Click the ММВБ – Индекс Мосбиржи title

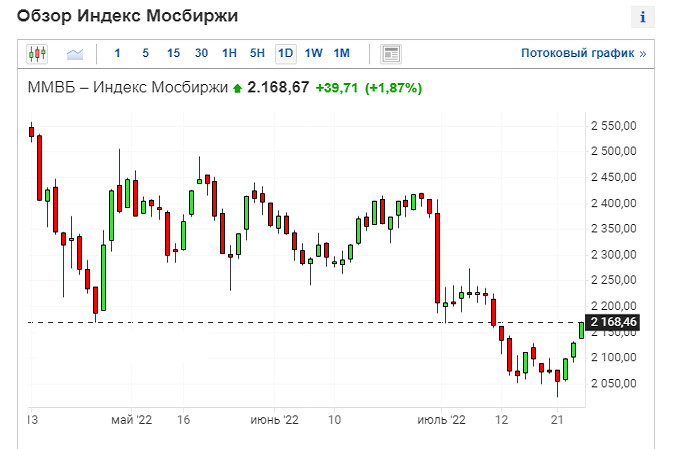pyautogui.click(x=127, y=87)
